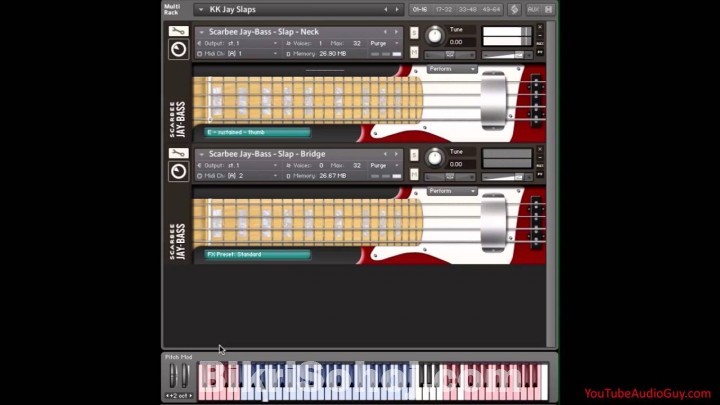Click the volume slider on Slap - Neck

[x=507, y=55]
